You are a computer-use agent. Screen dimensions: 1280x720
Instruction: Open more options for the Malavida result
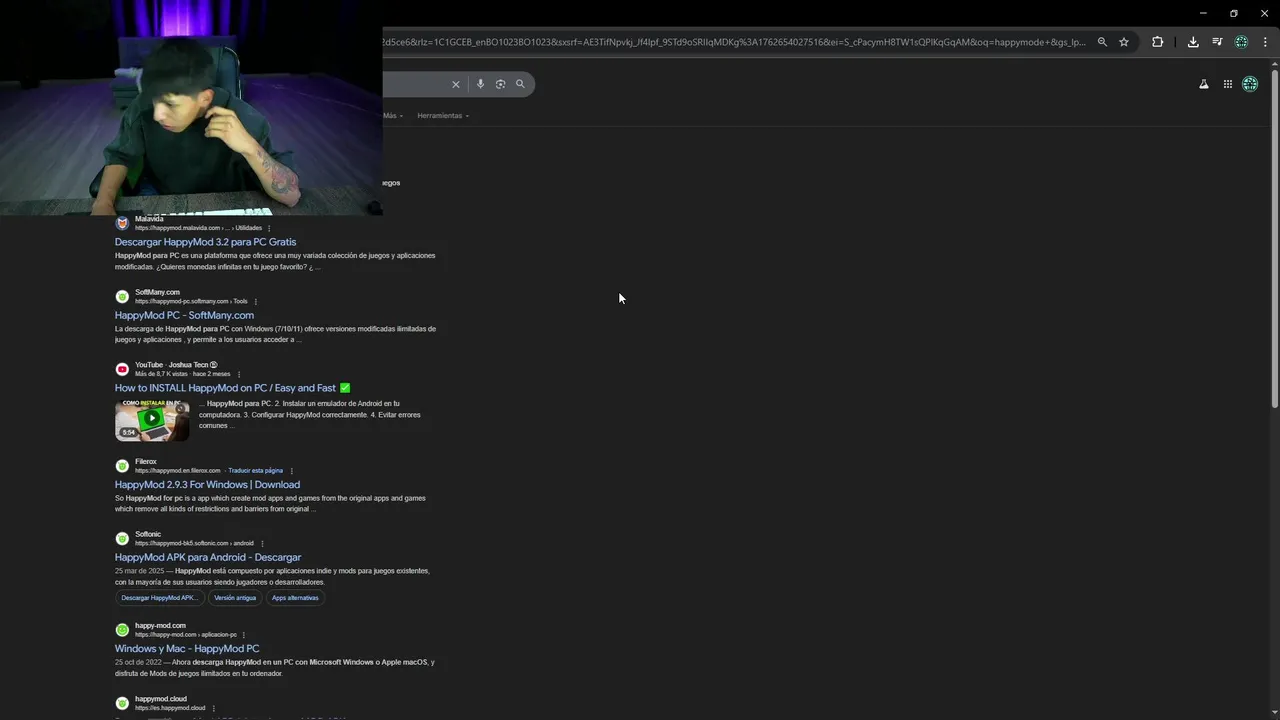click(x=269, y=228)
